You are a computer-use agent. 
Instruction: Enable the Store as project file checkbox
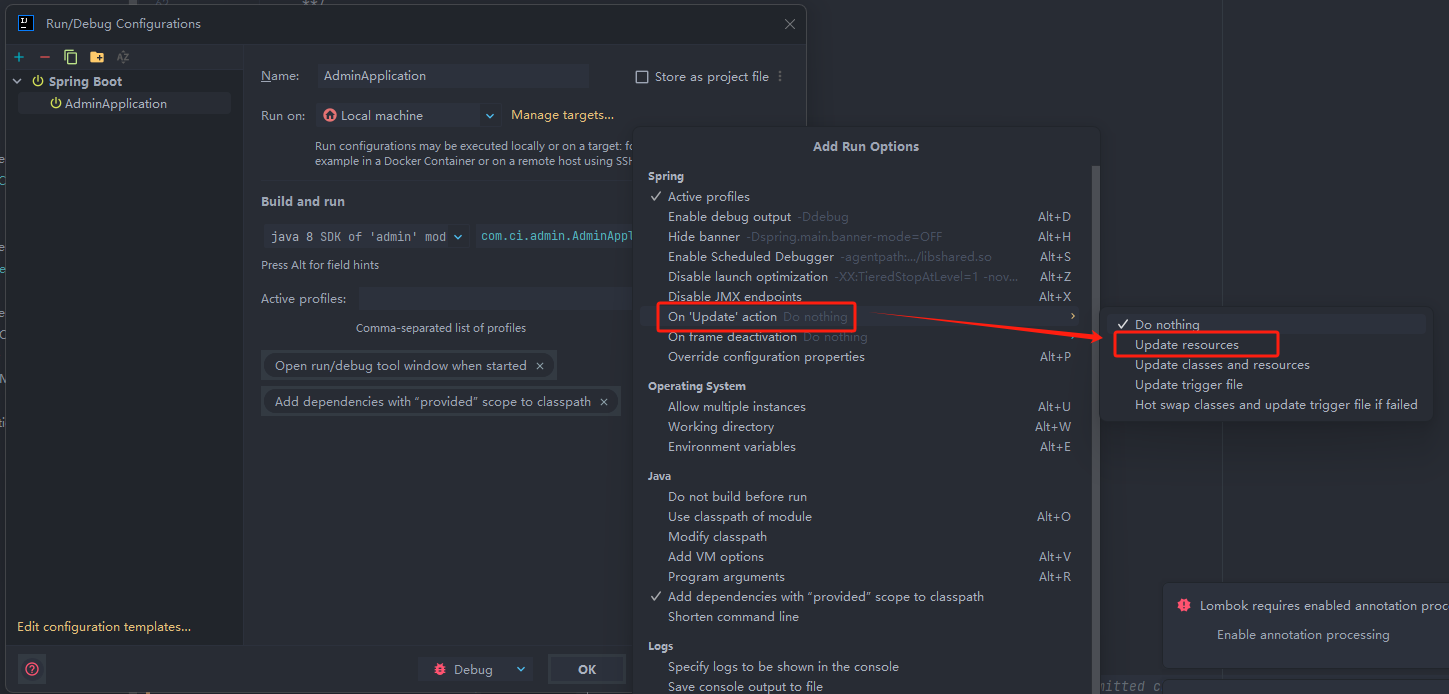click(x=642, y=77)
